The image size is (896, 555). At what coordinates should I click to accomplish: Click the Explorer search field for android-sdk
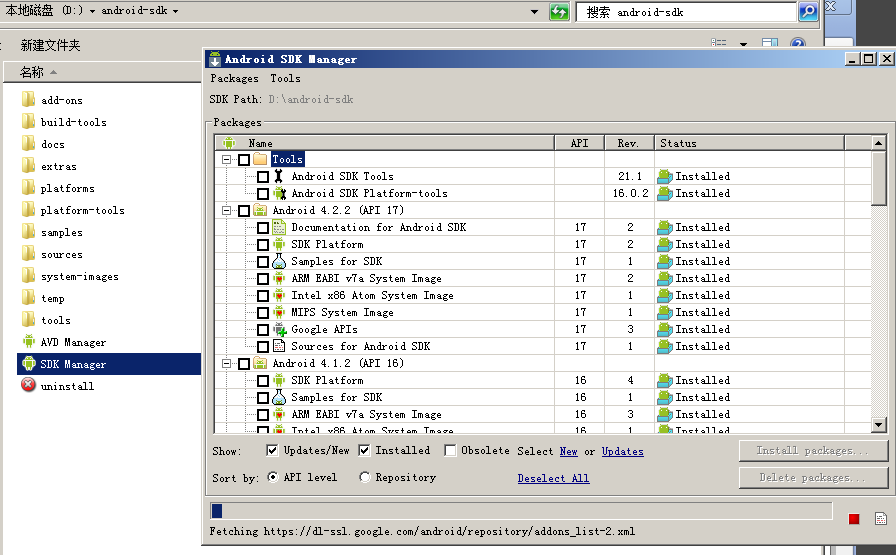coord(686,11)
